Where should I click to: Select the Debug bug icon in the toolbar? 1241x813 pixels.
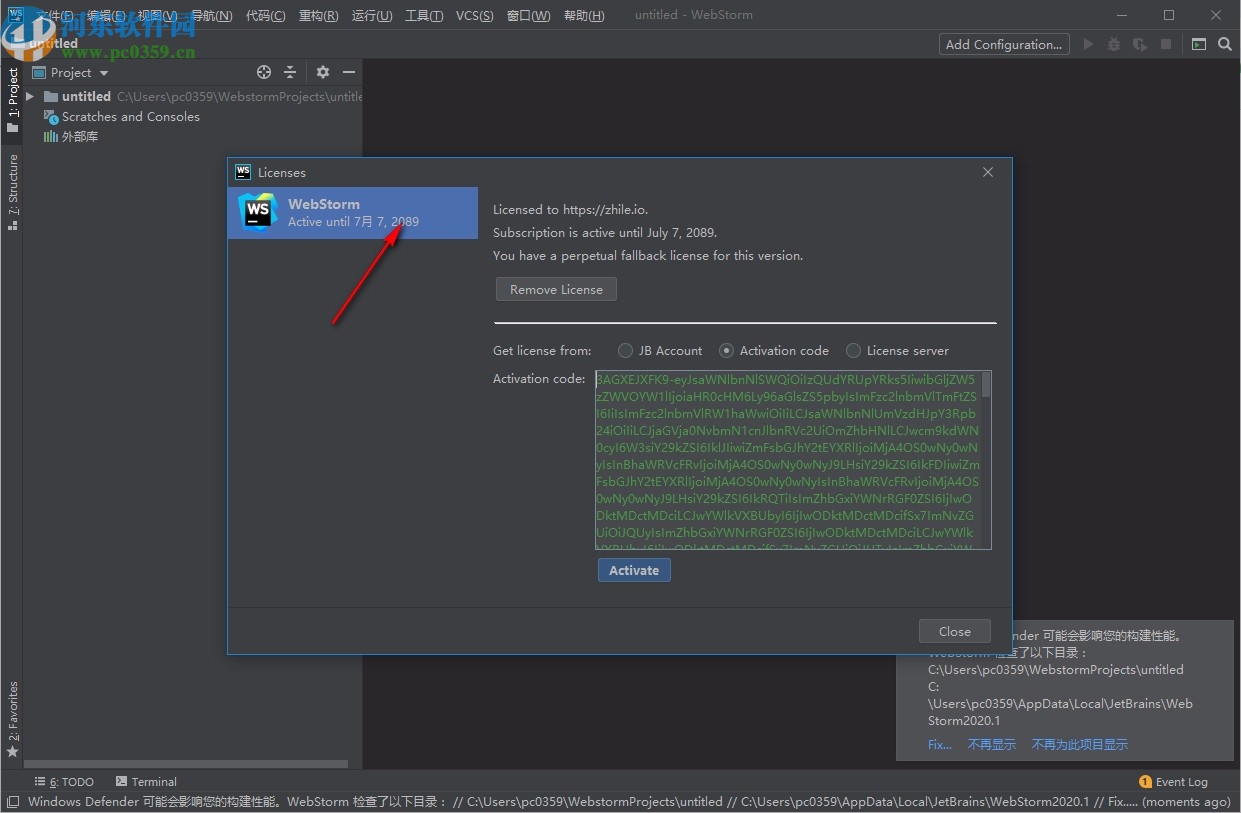point(1113,44)
